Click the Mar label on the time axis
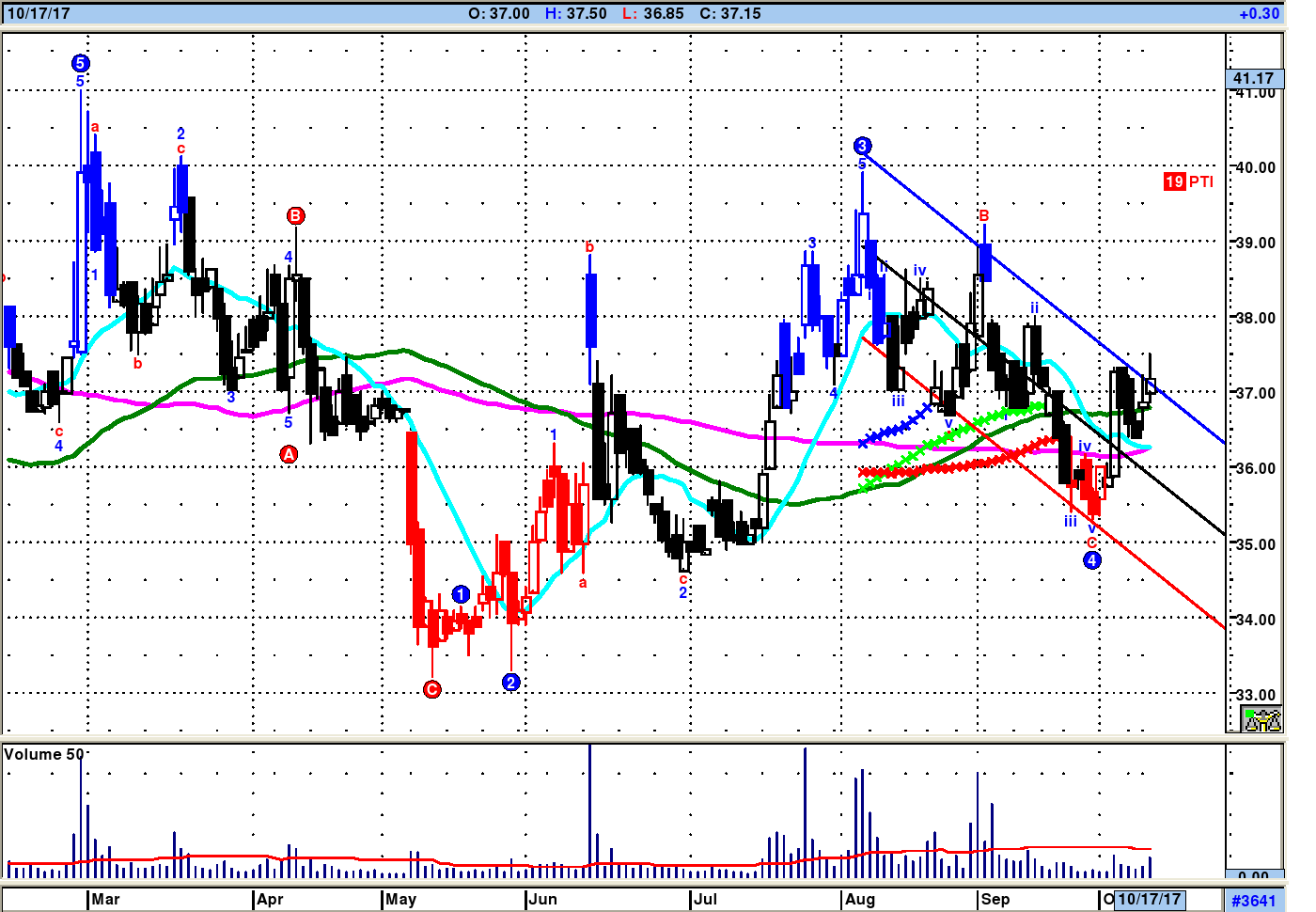The image size is (1316, 912). (105, 899)
